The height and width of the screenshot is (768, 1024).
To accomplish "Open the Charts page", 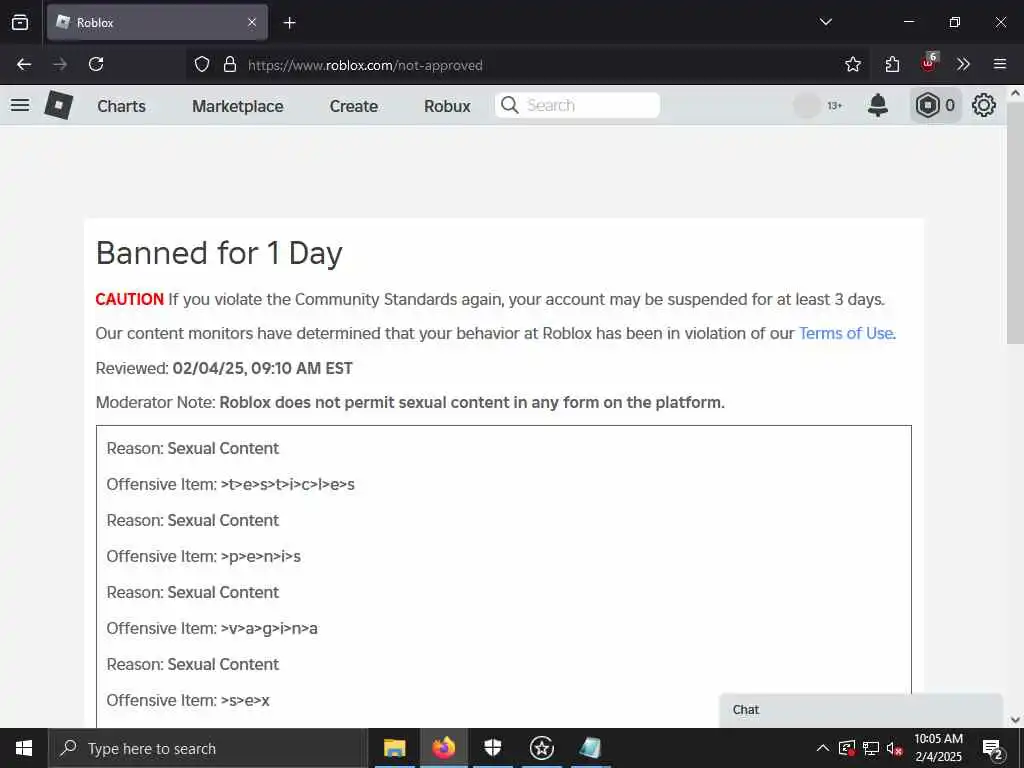I will pos(121,106).
